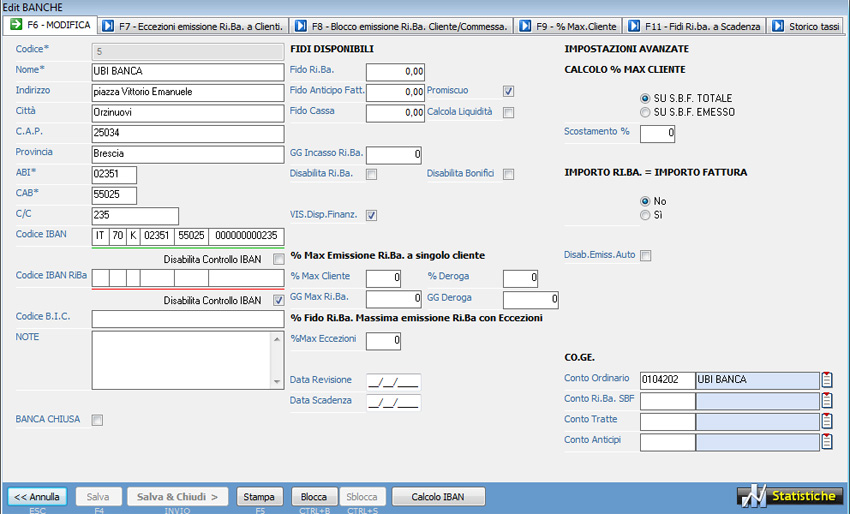Click arrow icon on F11 Fidi Ri.ba. tab
This screenshot has width=850, height=514.
pos(634,26)
